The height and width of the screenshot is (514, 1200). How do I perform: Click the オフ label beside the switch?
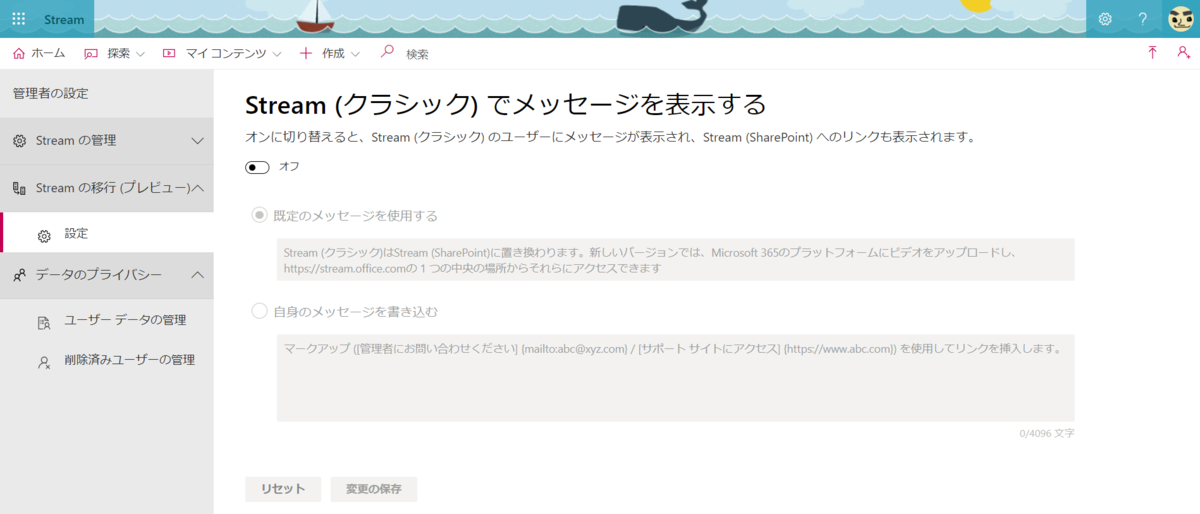[x=289, y=167]
